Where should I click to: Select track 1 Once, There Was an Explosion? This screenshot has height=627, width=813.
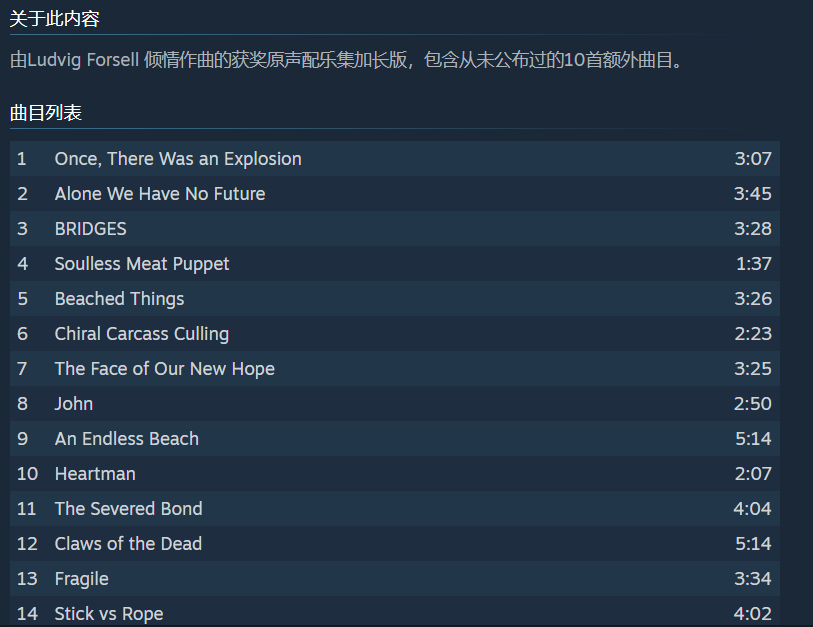click(x=395, y=159)
